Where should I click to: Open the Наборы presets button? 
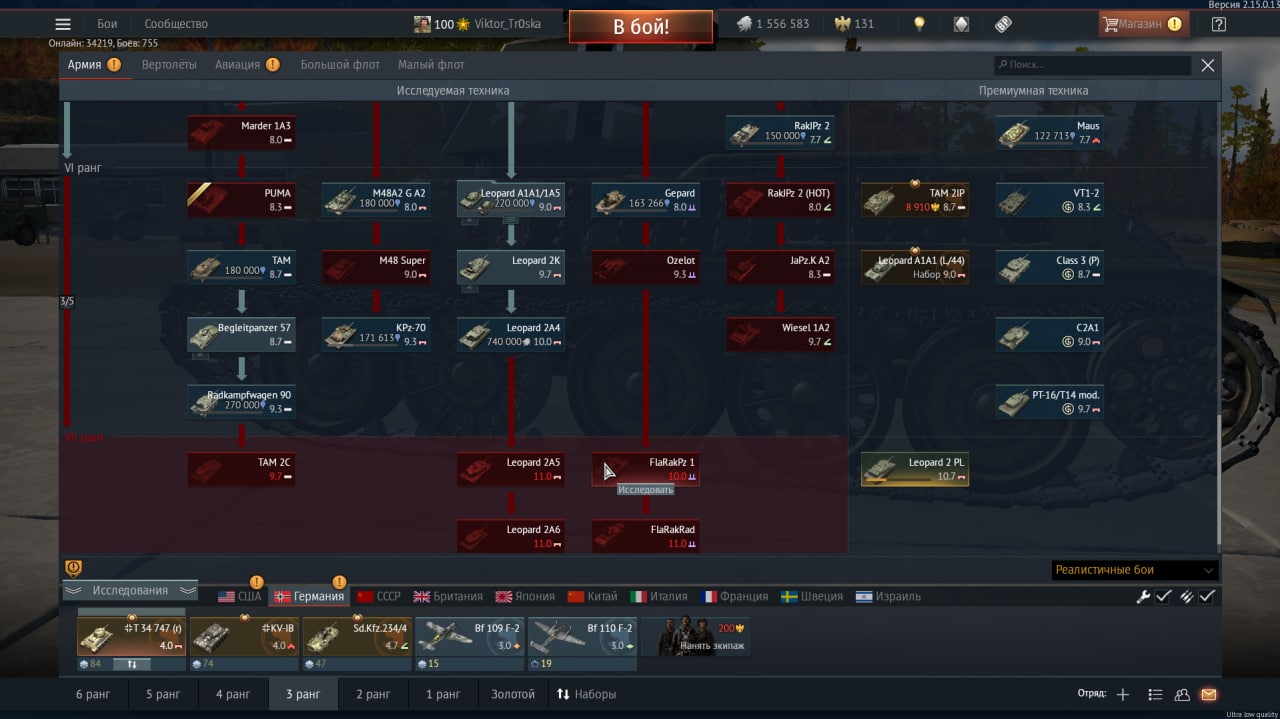tap(586, 694)
